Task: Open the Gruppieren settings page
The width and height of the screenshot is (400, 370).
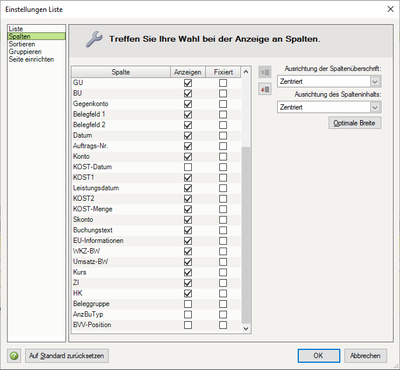Action: coord(37,52)
